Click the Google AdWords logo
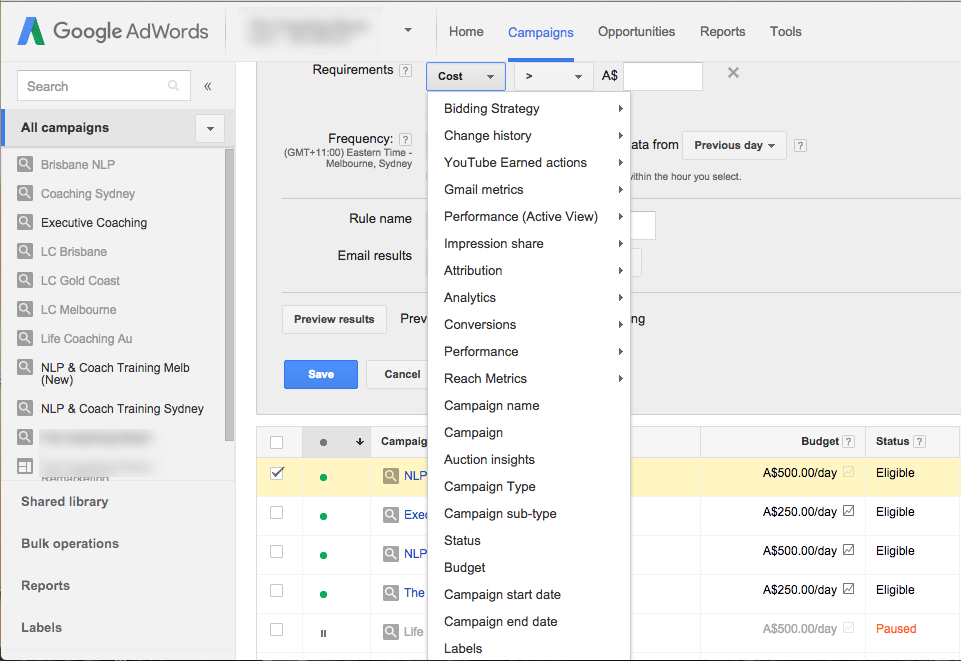Viewport: 961px width, 661px height. 113,31
